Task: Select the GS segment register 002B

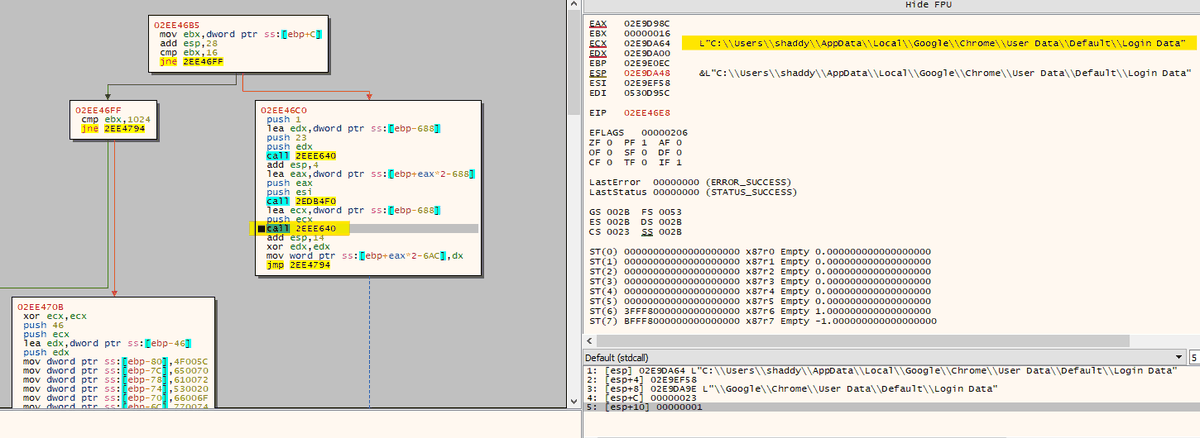Action: 616,211
